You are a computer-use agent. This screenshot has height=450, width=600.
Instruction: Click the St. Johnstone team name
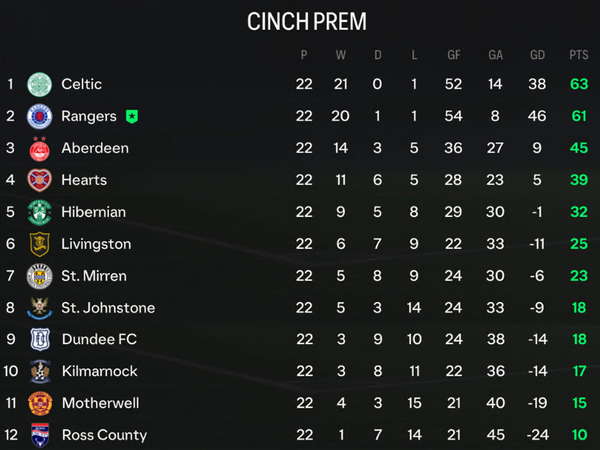108,308
